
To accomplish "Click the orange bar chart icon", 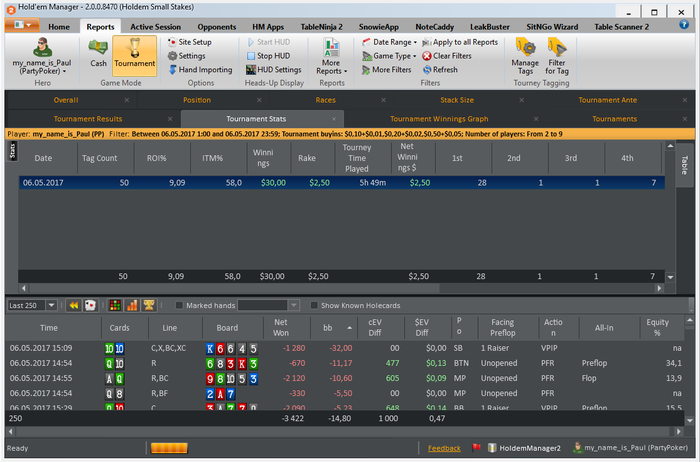I will 132,305.
